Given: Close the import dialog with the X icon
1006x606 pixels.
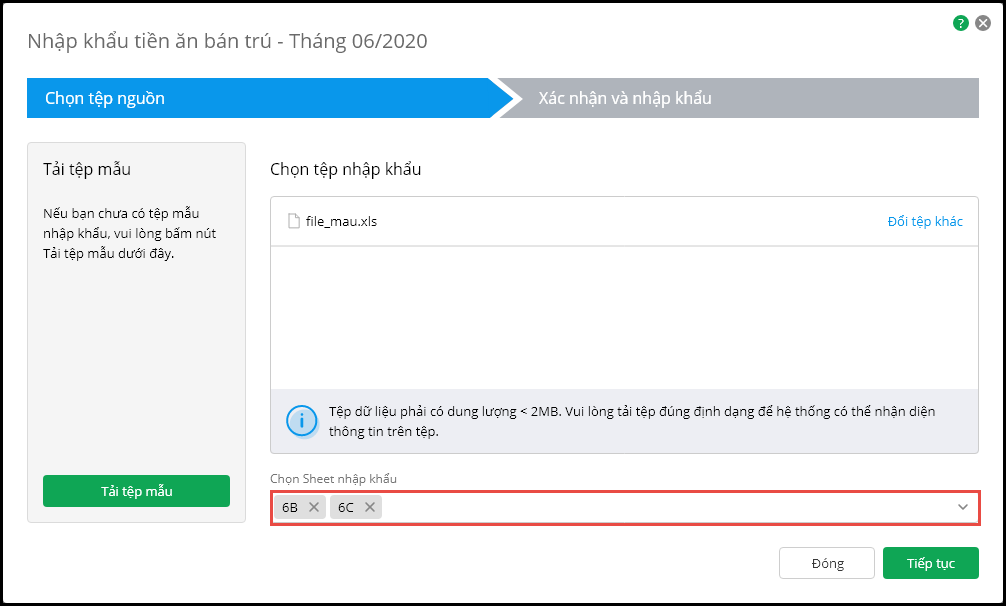Looking at the screenshot, I should (983, 23).
